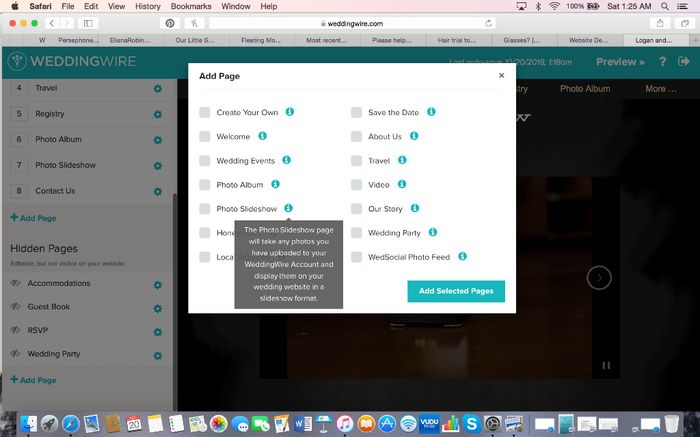The image size is (700, 437).
Task: Switch to the Photo Album site tab
Action: pyautogui.click(x=584, y=89)
